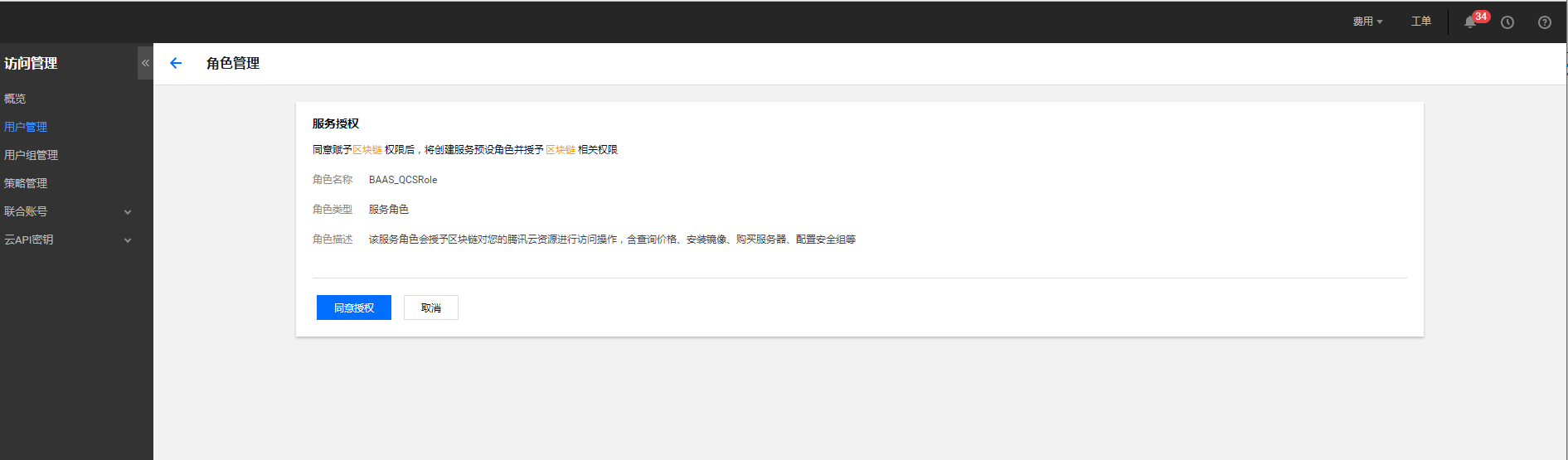Open the help question mark icon
Image resolution: width=1568 pixels, height=460 pixels.
pos(1544,22)
